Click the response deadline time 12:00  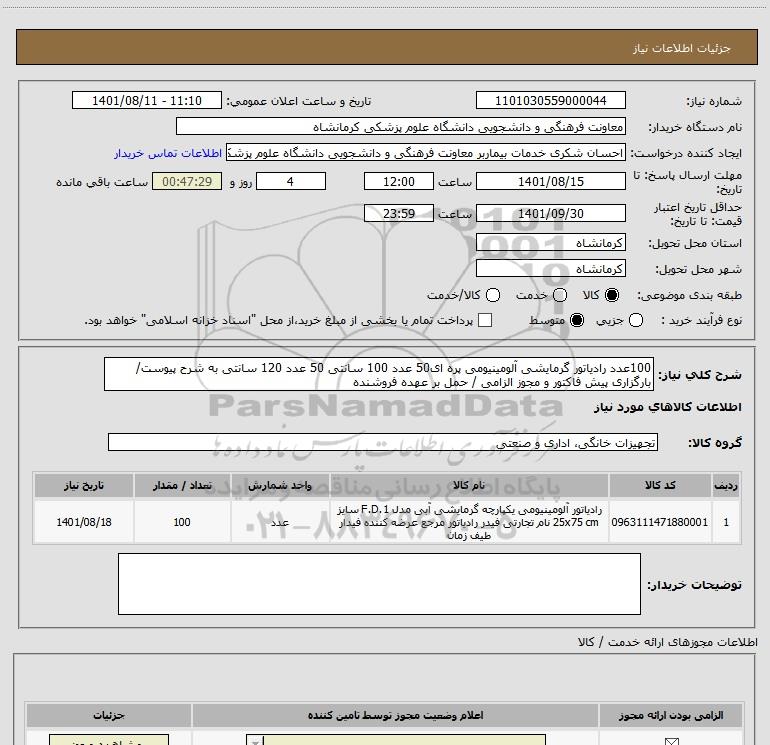point(399,182)
